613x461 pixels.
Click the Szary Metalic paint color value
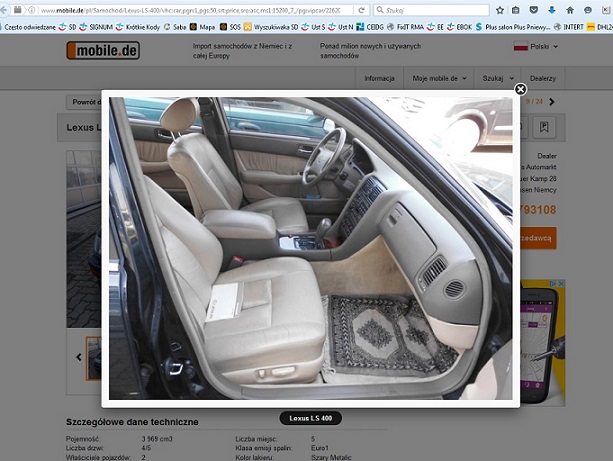pyautogui.click(x=331, y=457)
